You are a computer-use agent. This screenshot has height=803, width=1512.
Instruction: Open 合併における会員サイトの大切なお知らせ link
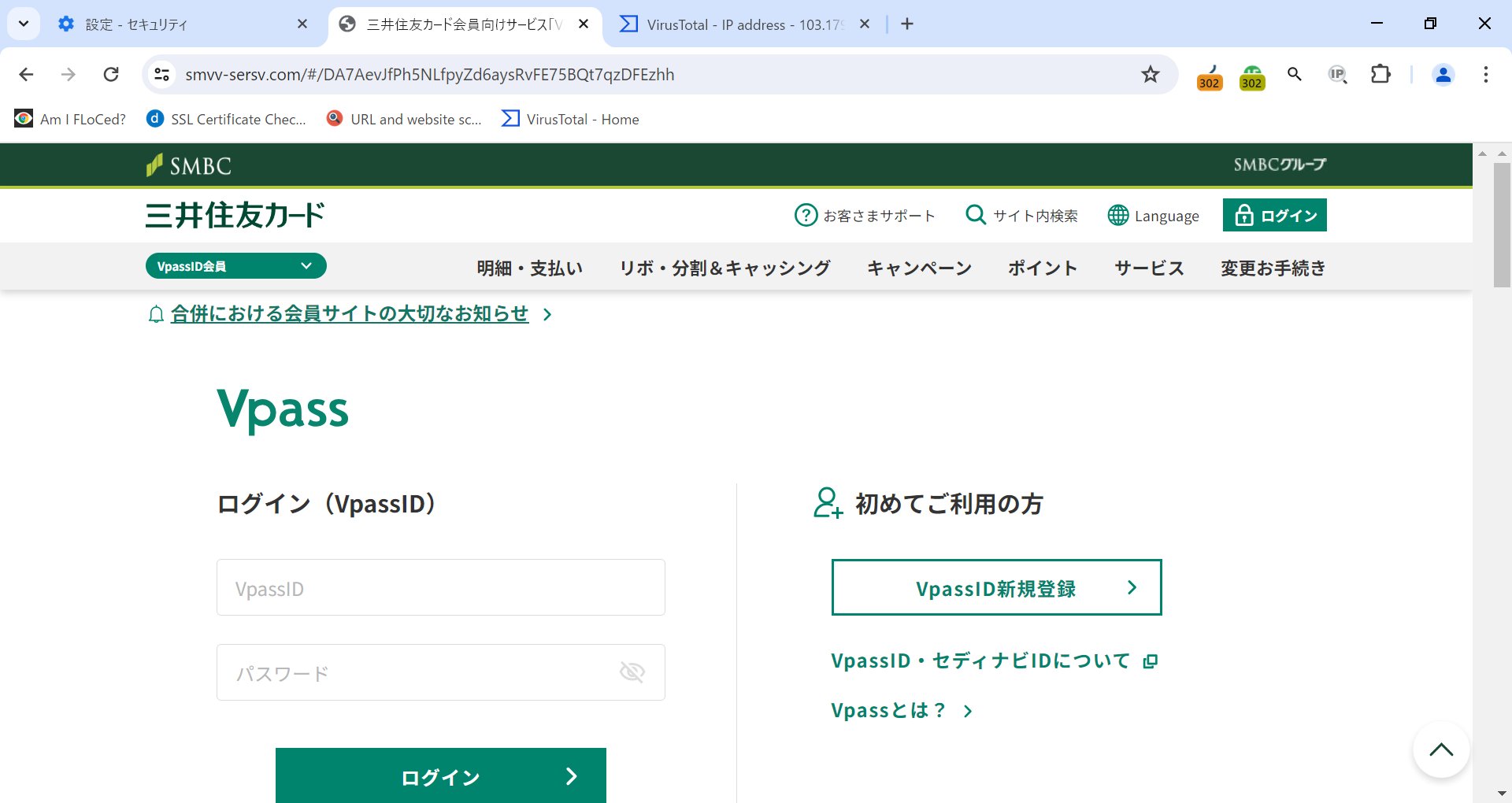[350, 313]
